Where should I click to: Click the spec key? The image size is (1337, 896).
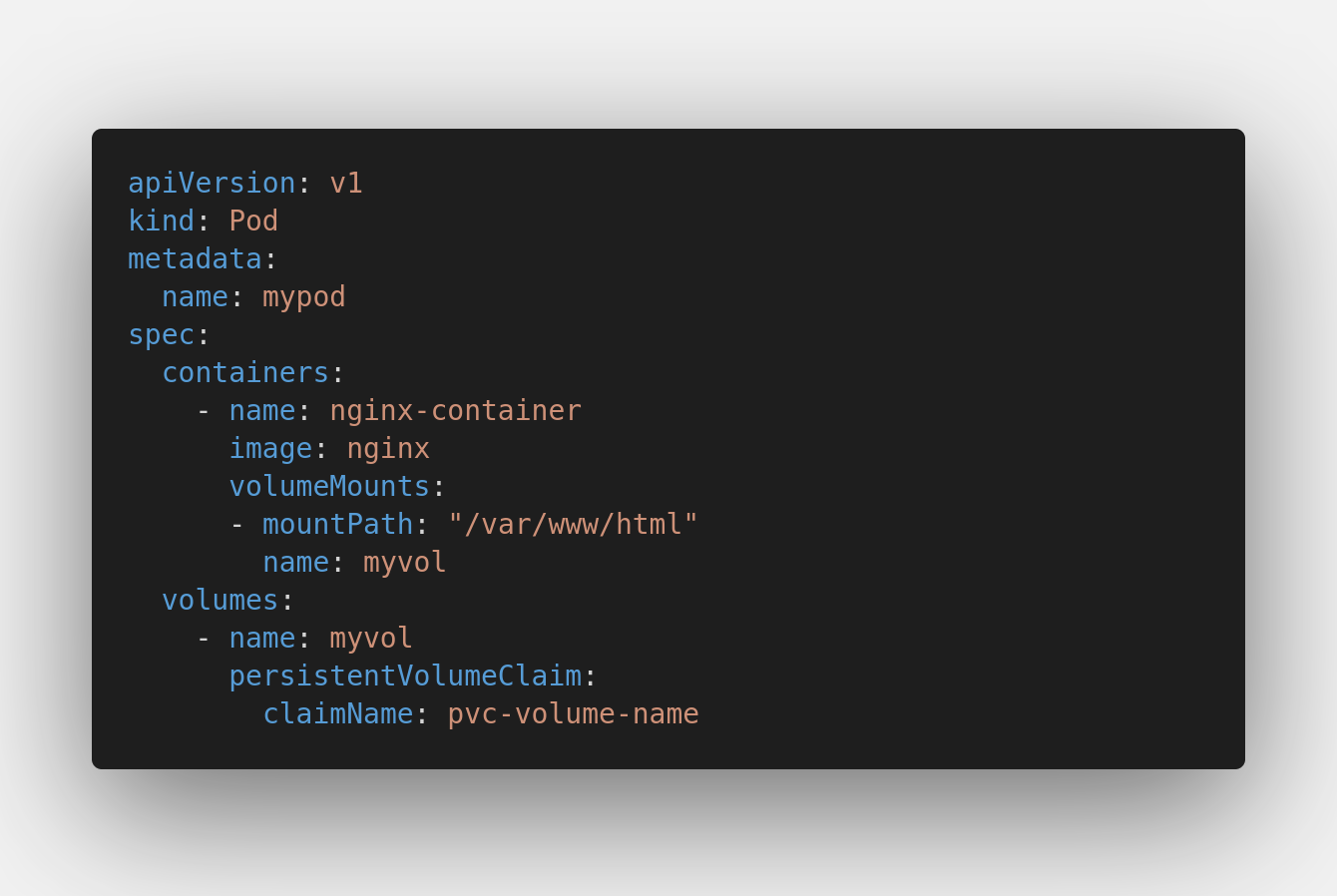(x=161, y=335)
